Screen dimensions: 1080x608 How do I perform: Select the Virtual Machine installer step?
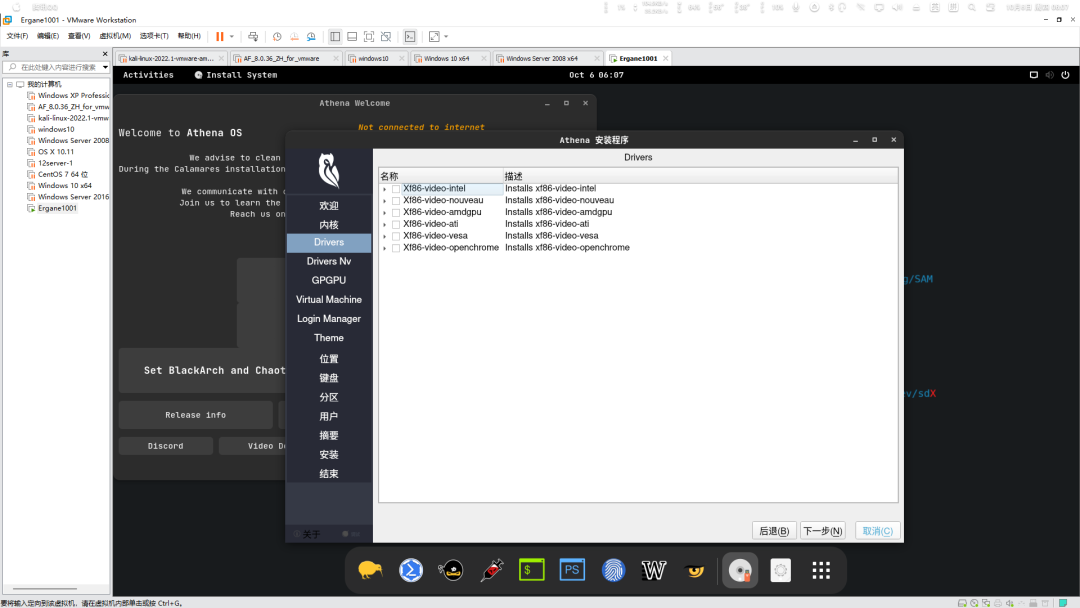(x=329, y=300)
